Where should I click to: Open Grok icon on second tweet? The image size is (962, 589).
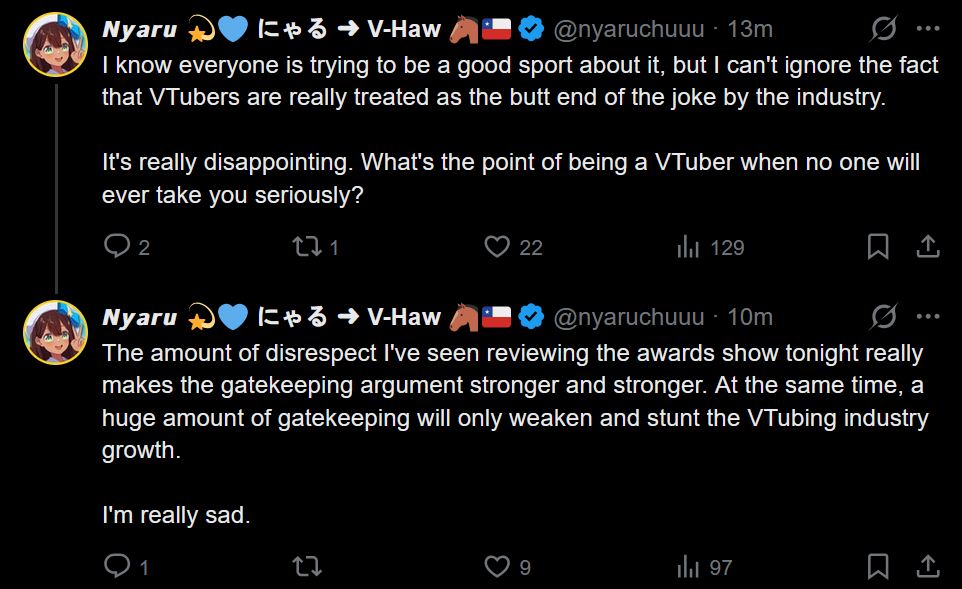point(883,317)
